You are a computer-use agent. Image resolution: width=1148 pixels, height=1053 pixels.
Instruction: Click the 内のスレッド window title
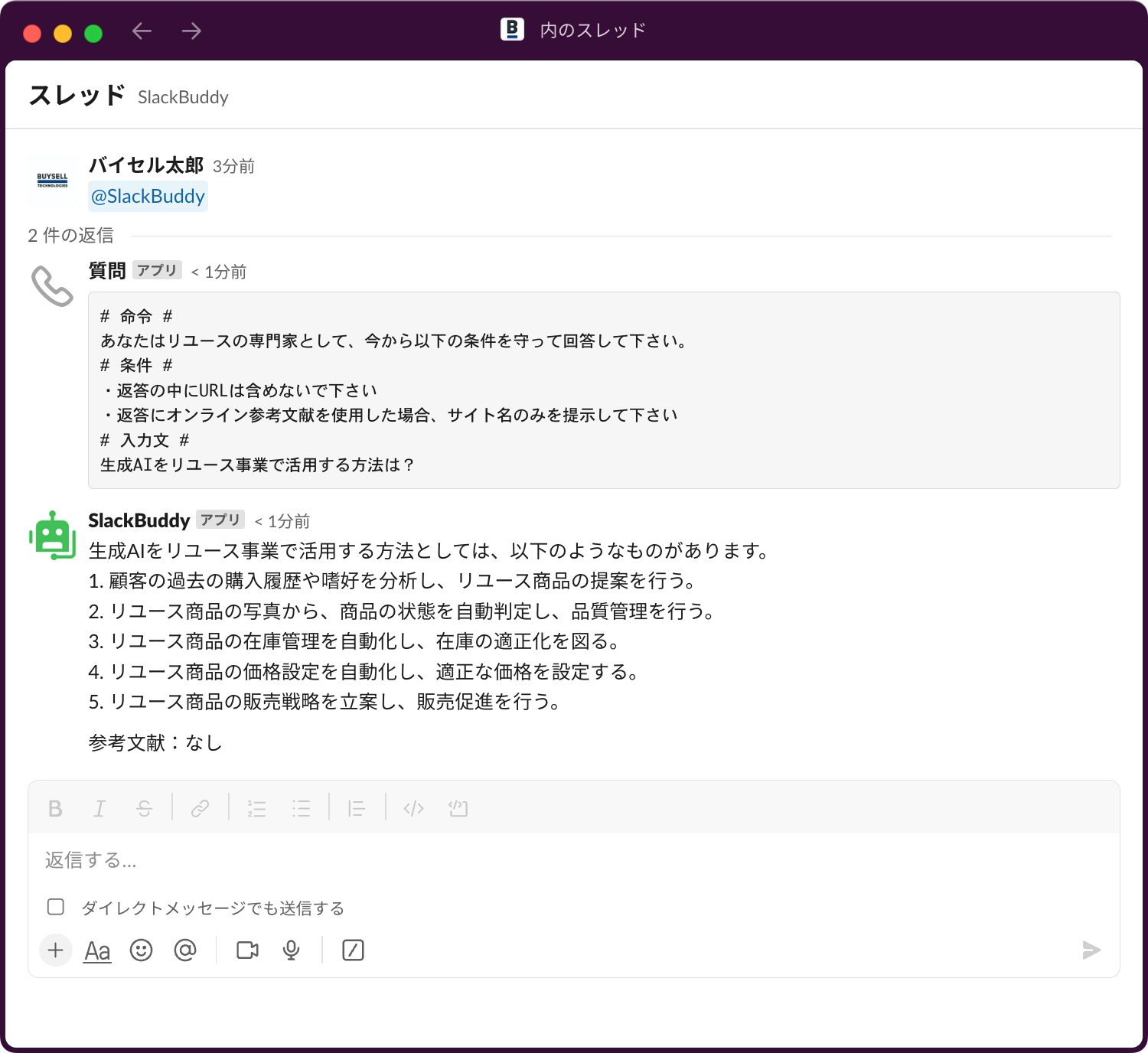tap(593, 31)
